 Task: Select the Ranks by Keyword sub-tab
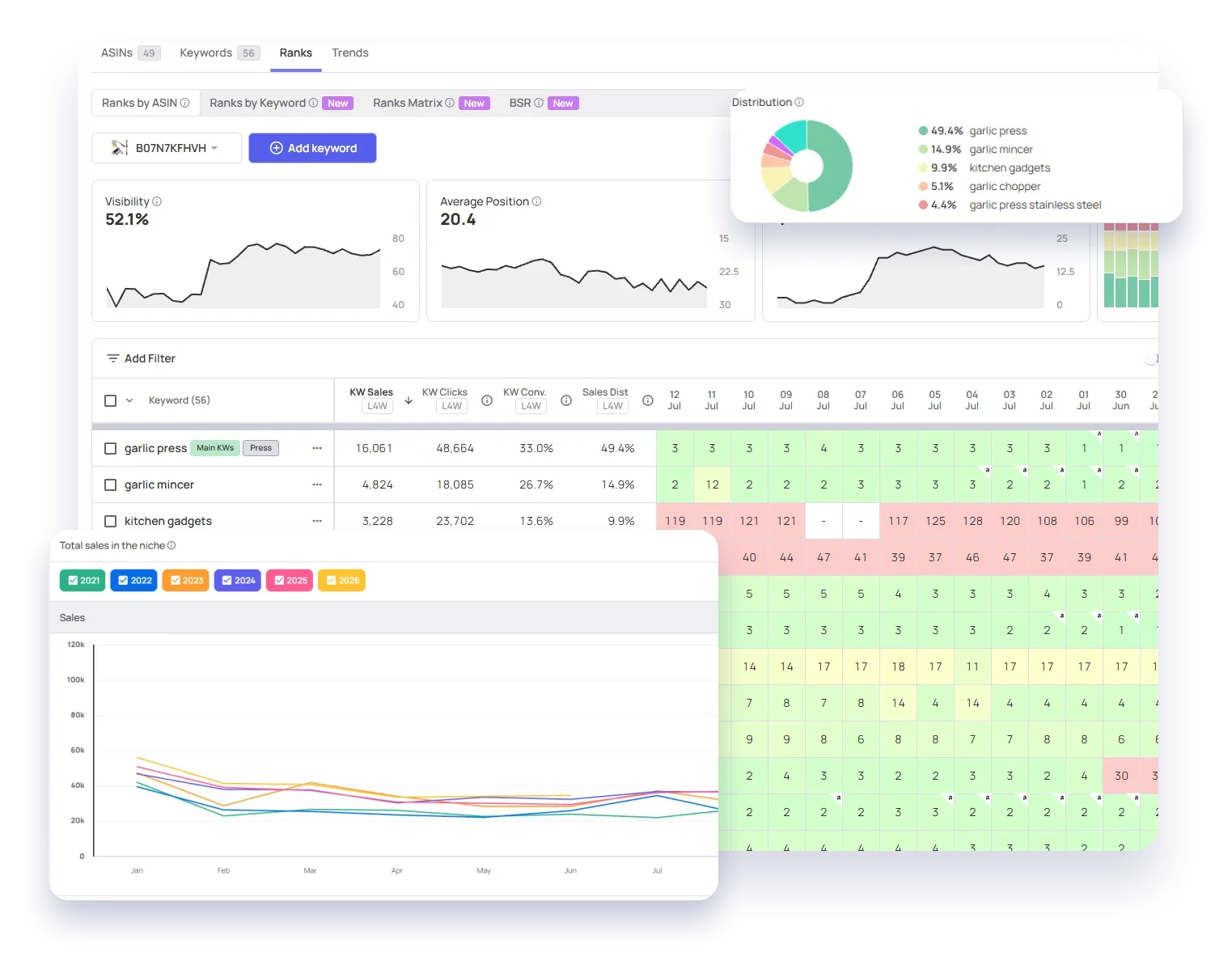click(281, 103)
